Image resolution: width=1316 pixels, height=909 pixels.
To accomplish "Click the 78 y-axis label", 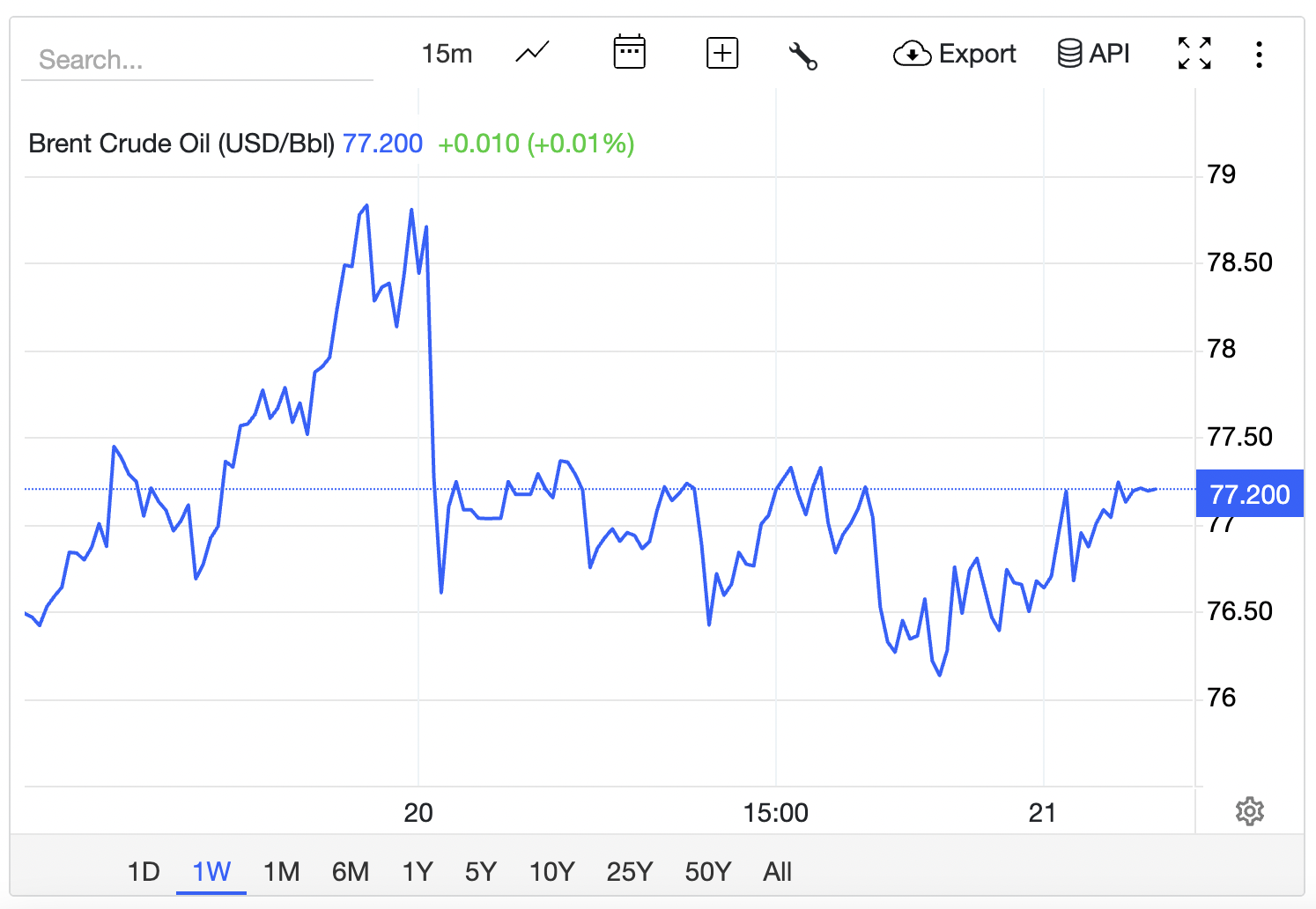I will point(1221,350).
